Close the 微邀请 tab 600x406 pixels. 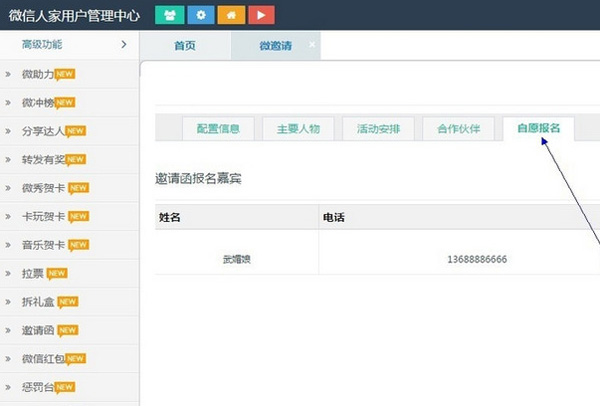pos(312,44)
